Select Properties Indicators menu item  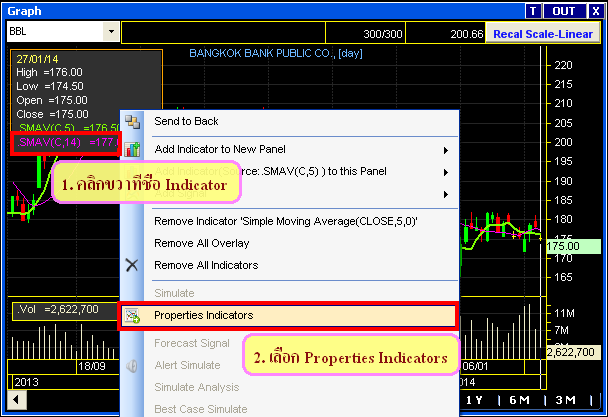click(x=288, y=316)
